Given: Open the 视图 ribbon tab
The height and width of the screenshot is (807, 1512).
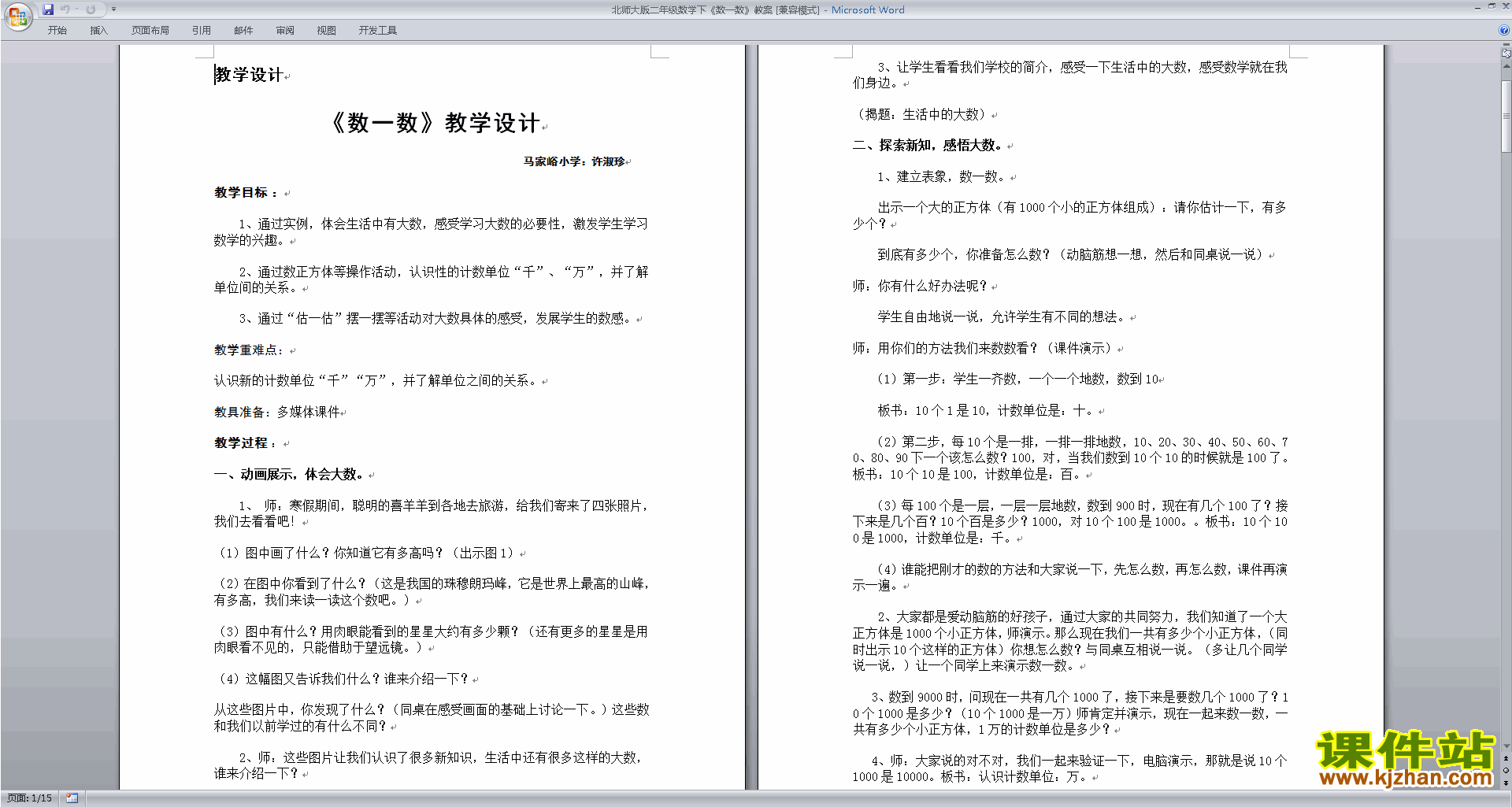Looking at the screenshot, I should 327,31.
